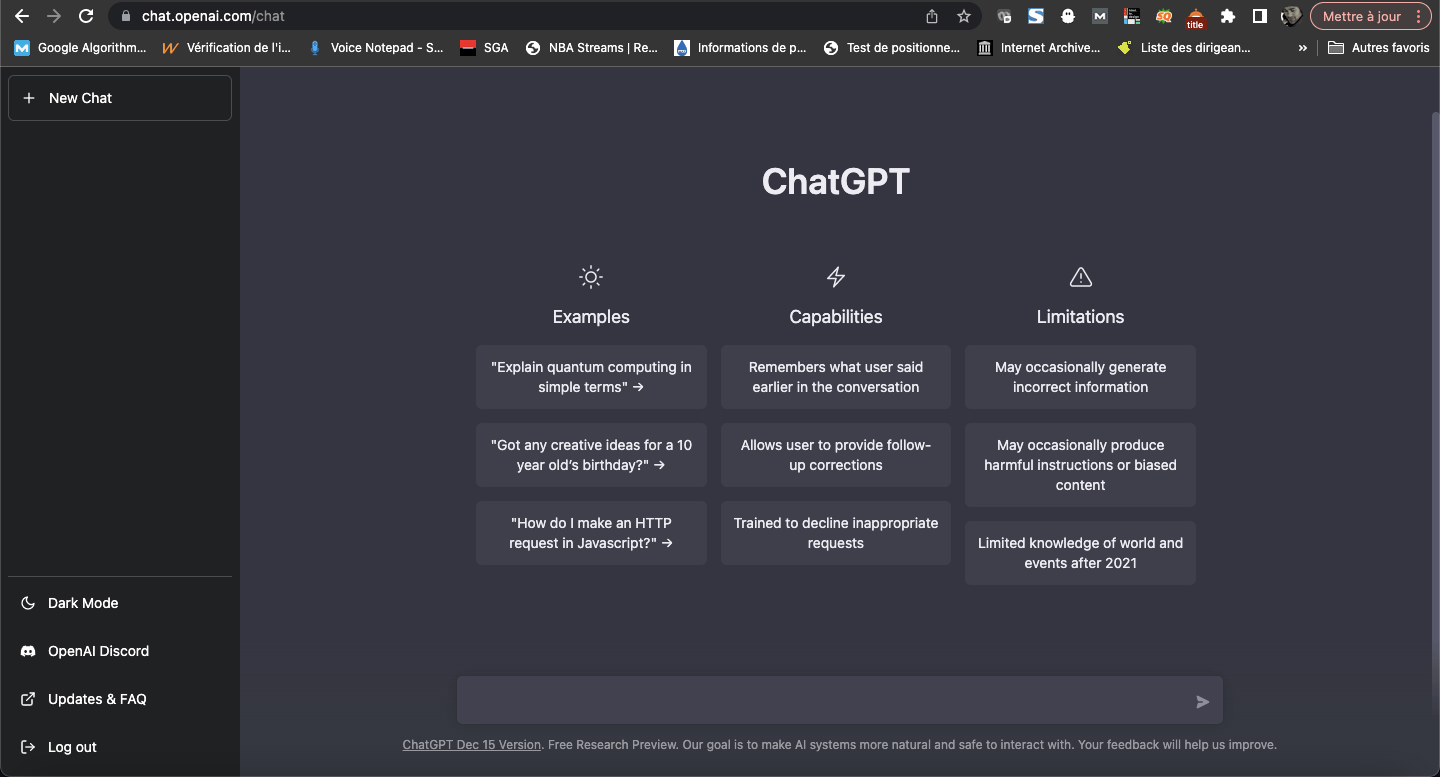Viewport: 1440px width, 777px height.
Task: Go back with the browser back arrow
Action: (22, 16)
